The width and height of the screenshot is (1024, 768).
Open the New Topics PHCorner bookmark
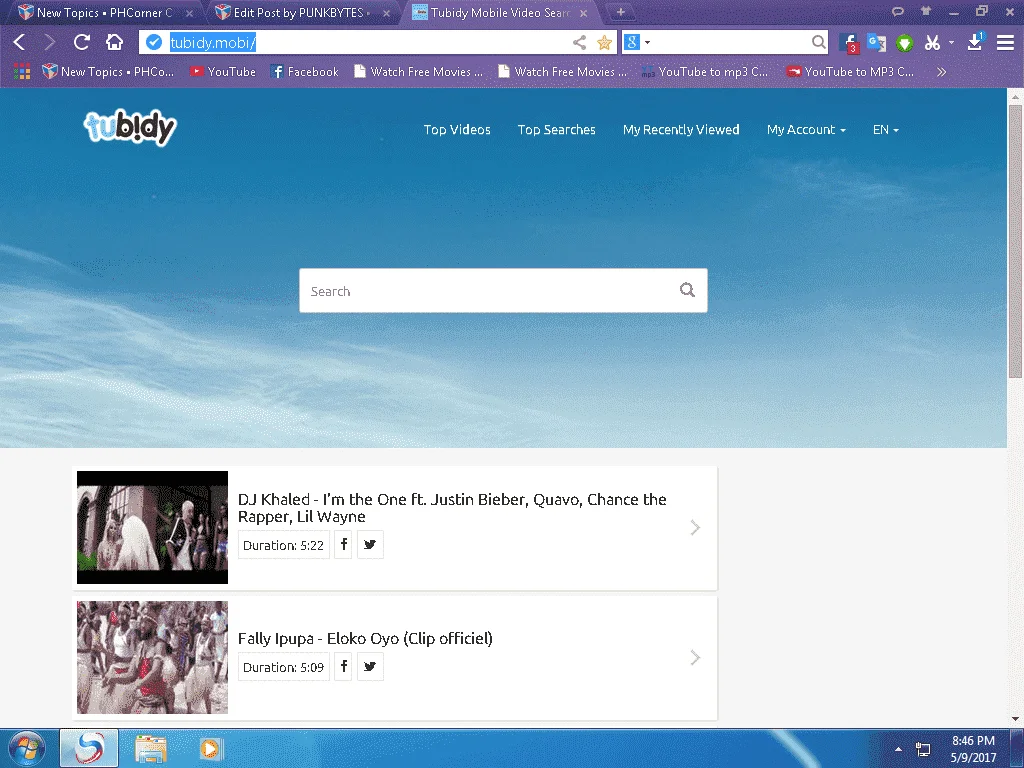click(108, 72)
